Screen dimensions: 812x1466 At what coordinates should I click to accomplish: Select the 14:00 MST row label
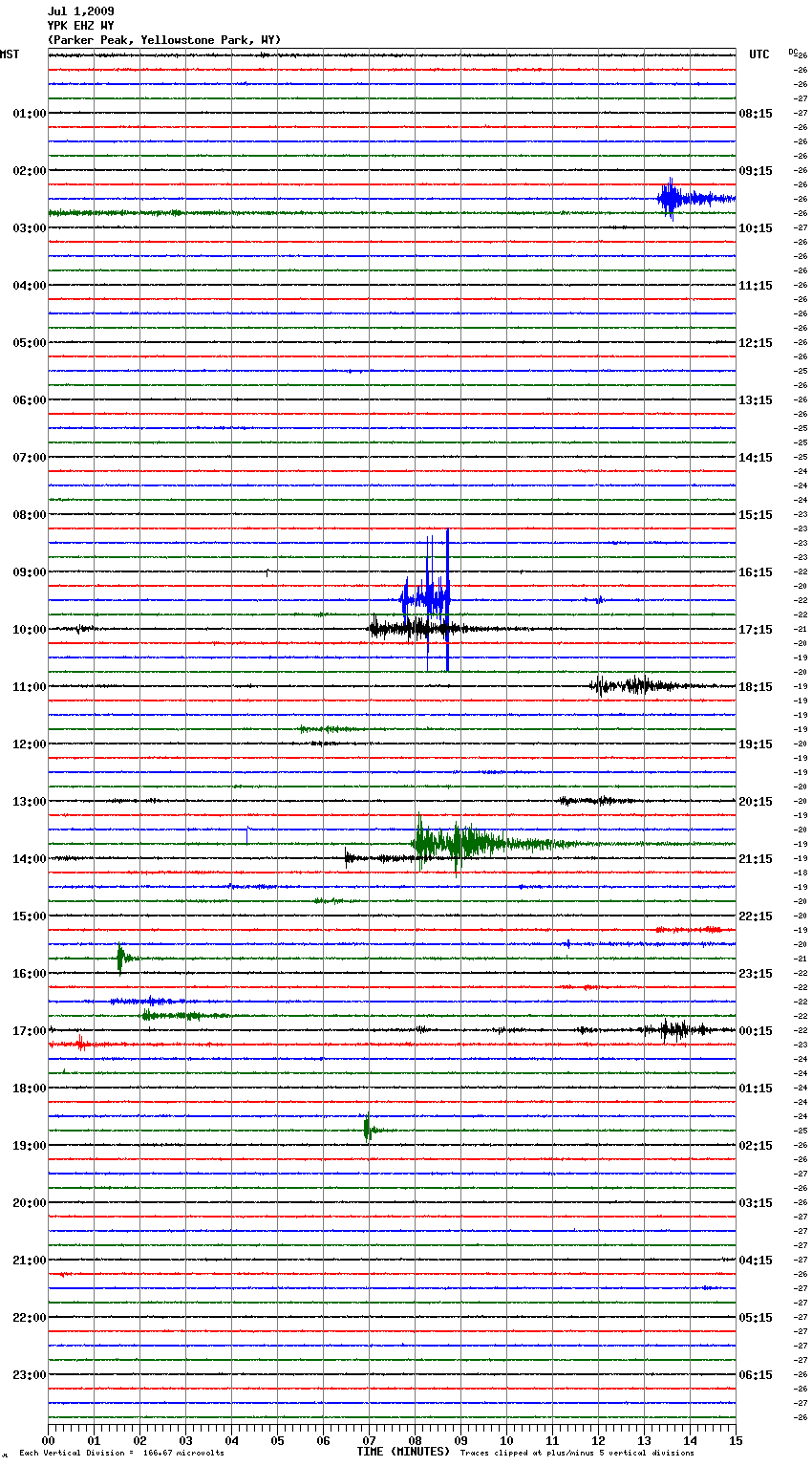tap(30, 859)
